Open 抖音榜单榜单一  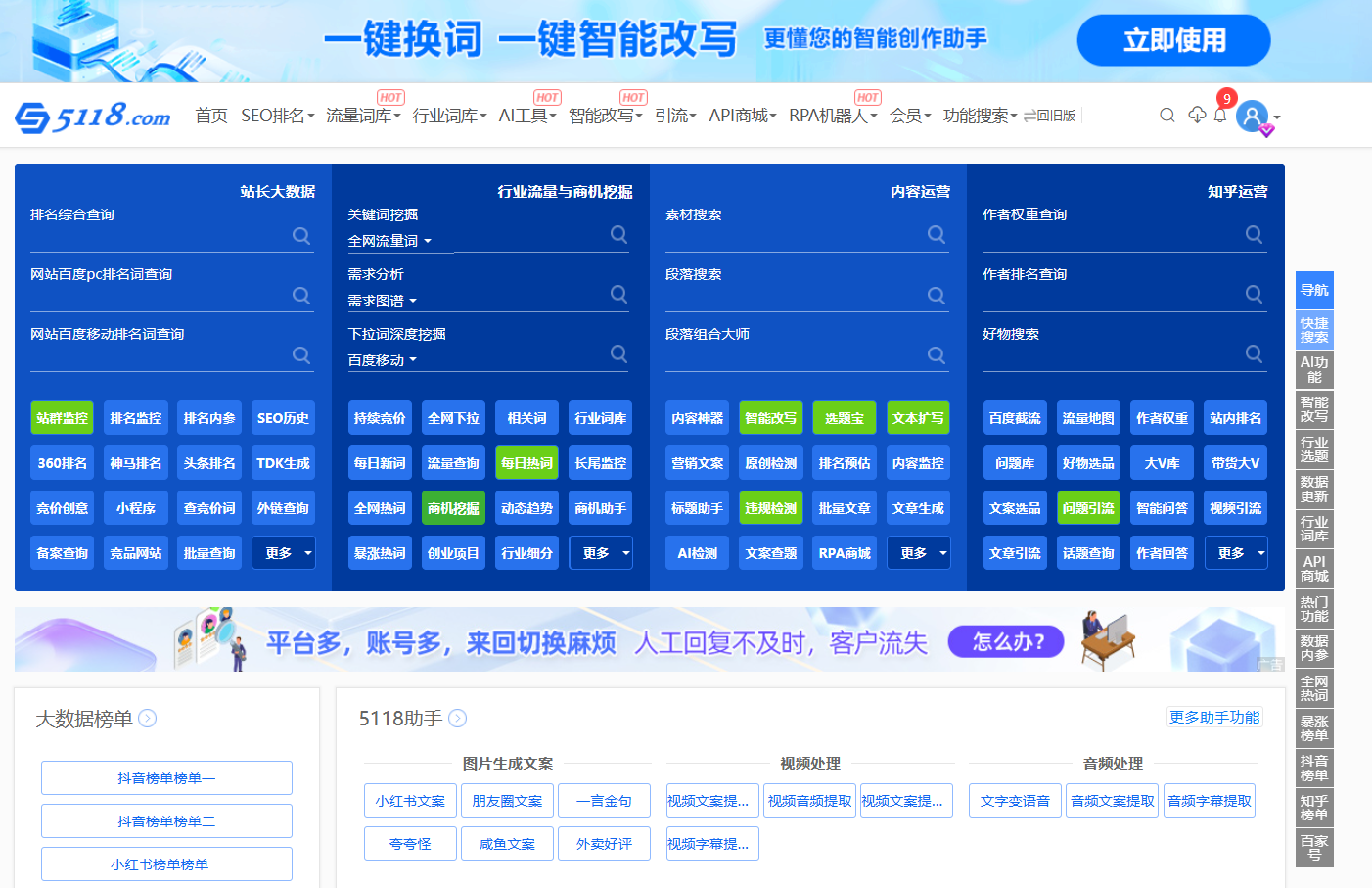(x=166, y=777)
